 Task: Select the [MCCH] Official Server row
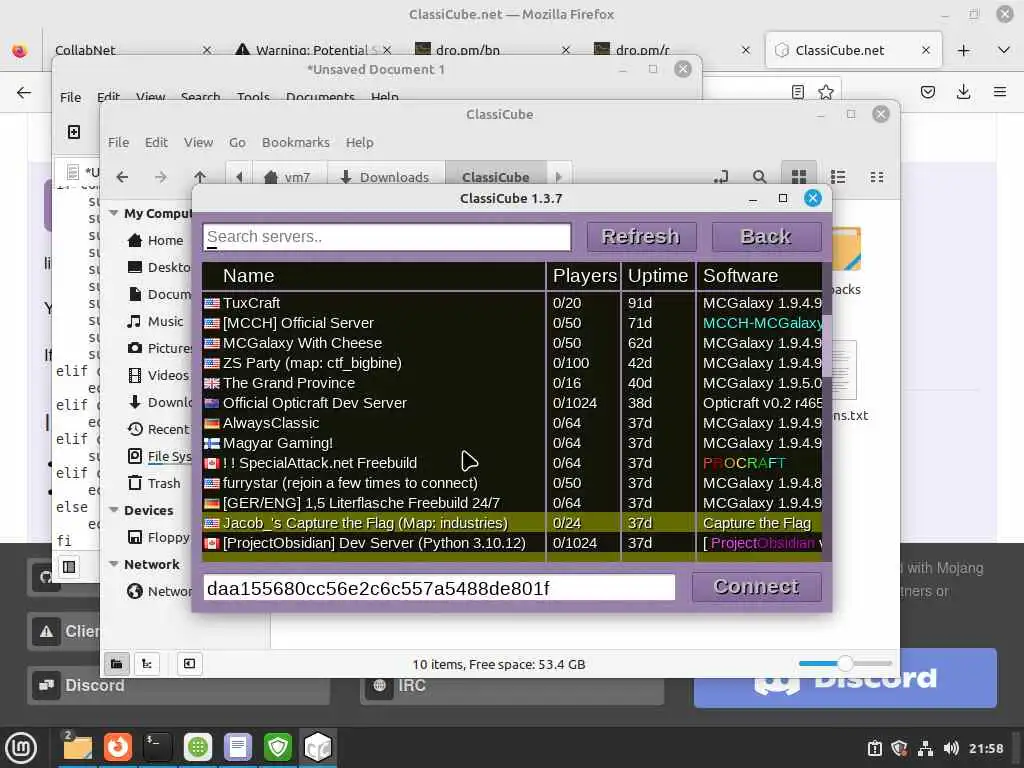coord(512,323)
